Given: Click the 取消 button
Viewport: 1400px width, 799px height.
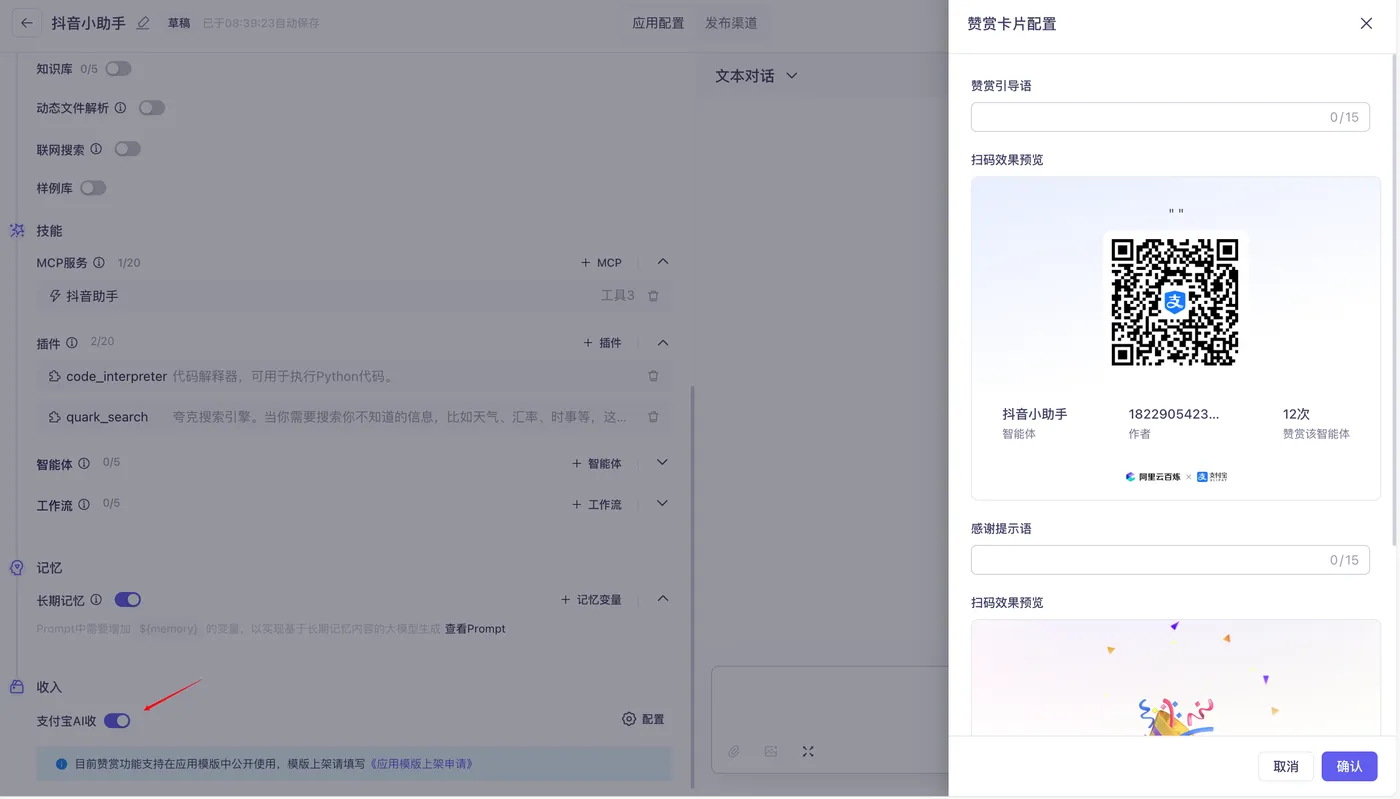Looking at the screenshot, I should coord(1286,766).
